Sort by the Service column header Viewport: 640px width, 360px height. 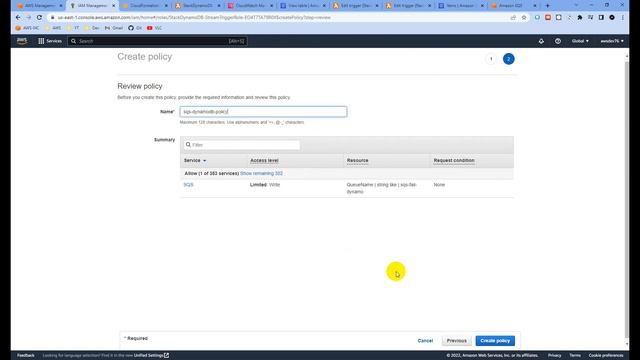click(195, 160)
